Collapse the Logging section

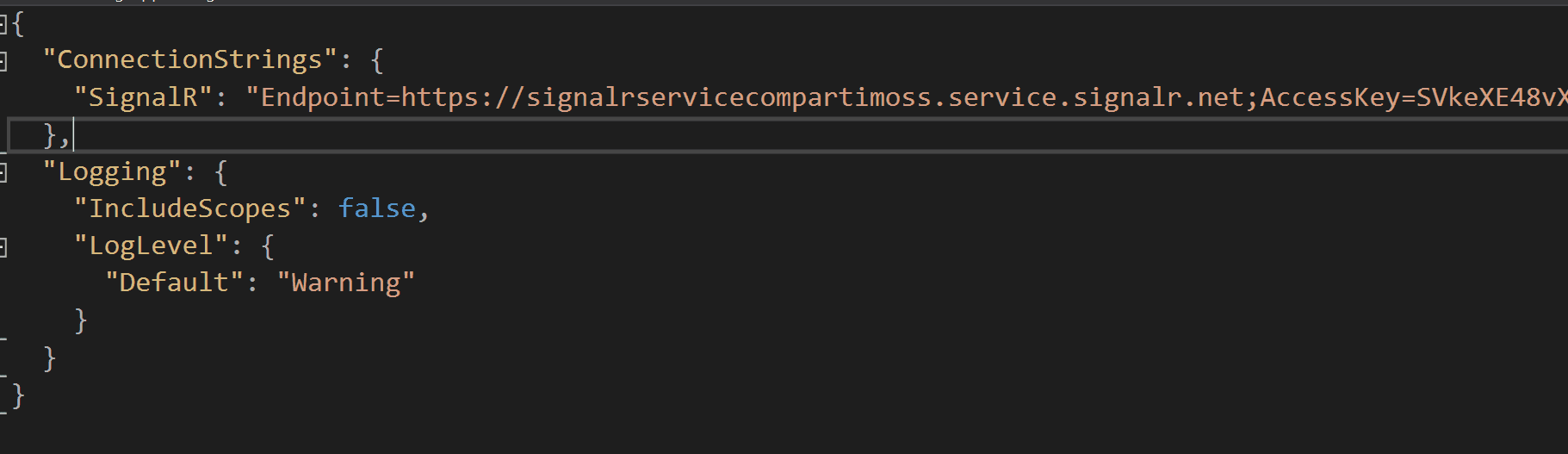[x=3, y=173]
